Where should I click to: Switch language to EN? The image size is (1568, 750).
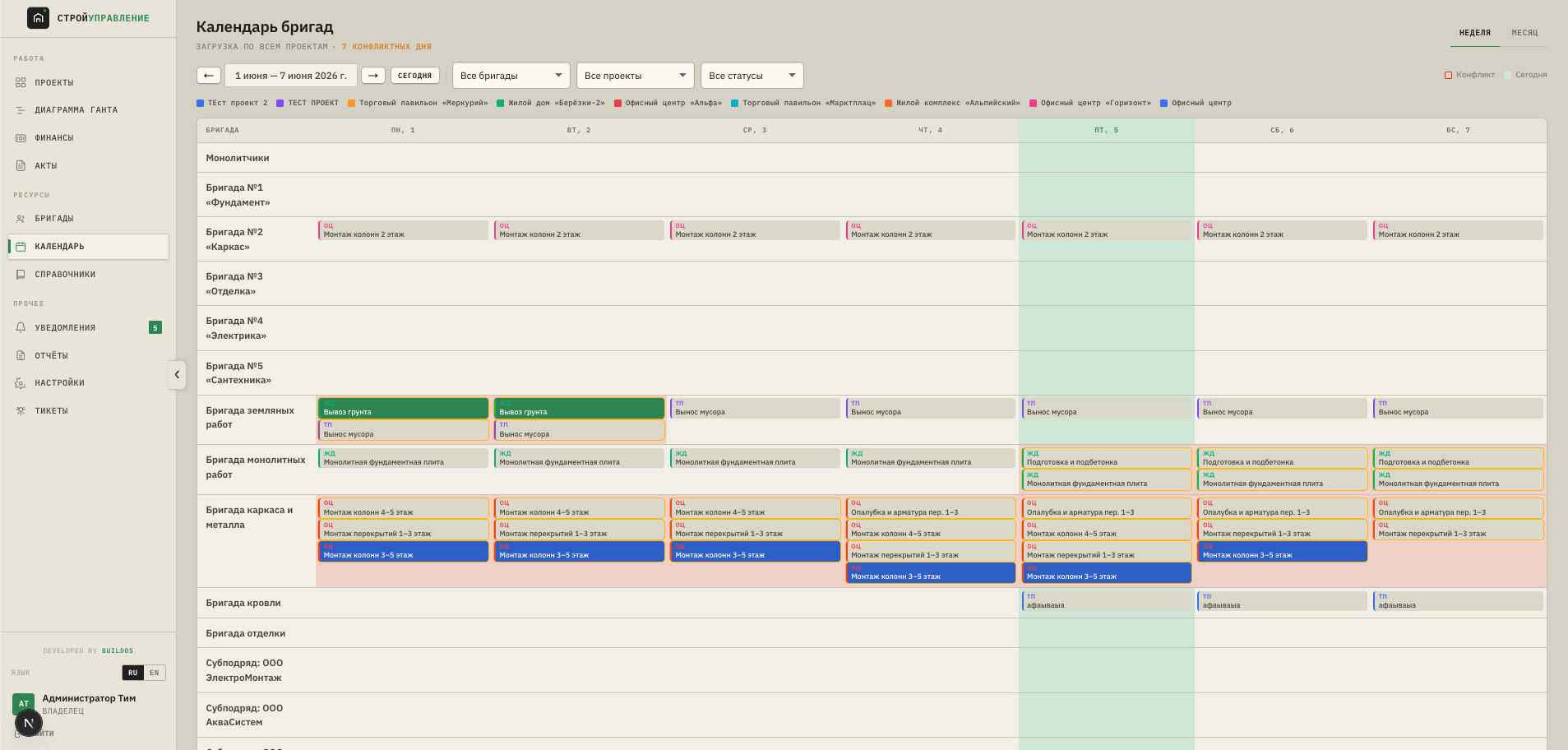[155, 673]
